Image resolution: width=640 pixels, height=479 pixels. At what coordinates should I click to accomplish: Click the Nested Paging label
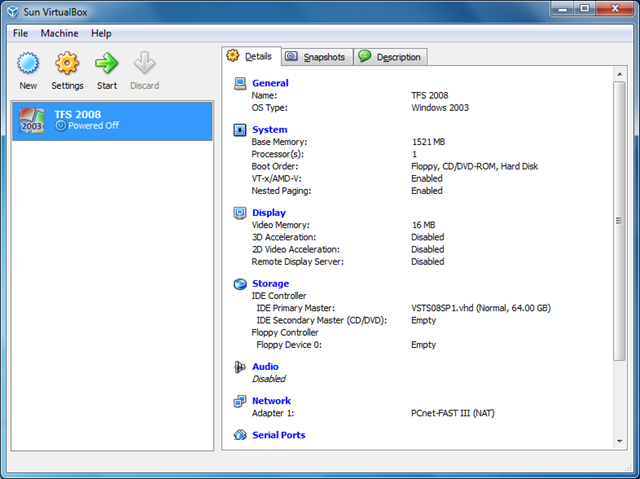[x=281, y=191]
